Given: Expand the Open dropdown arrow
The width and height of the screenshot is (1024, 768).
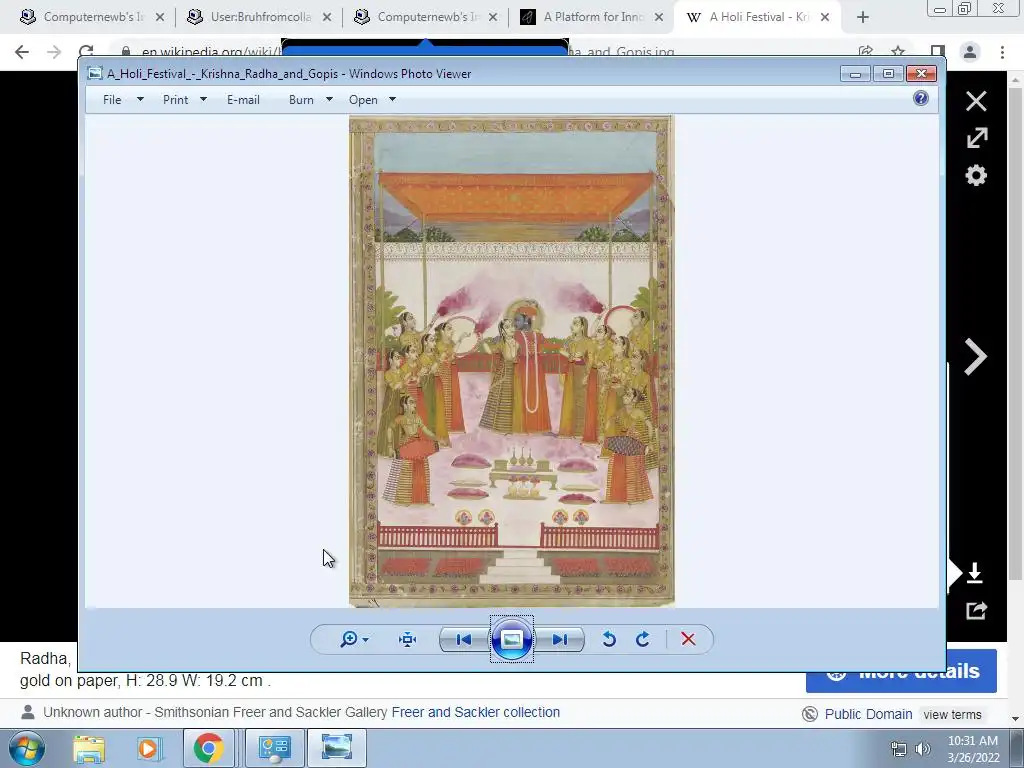Looking at the screenshot, I should [x=392, y=99].
